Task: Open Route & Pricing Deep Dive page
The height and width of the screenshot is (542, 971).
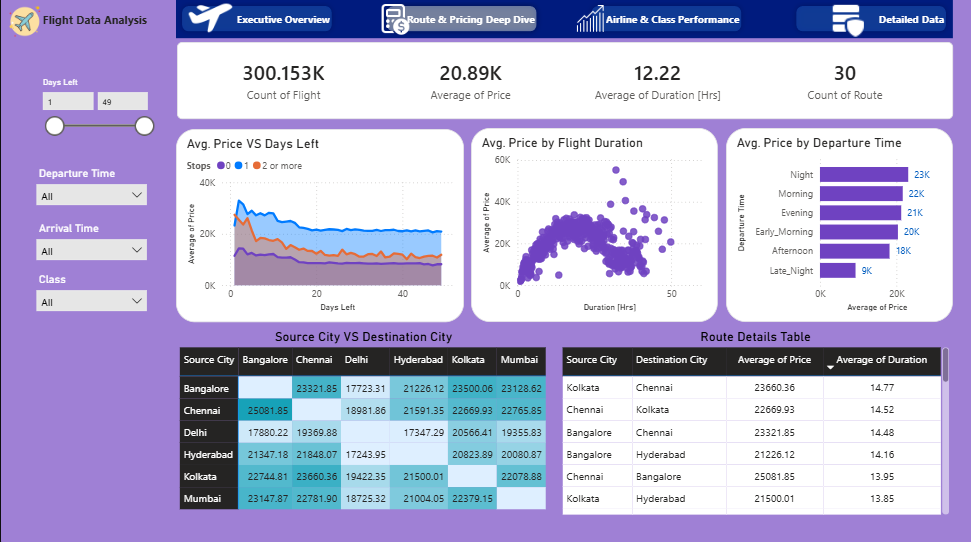Action: [459, 19]
